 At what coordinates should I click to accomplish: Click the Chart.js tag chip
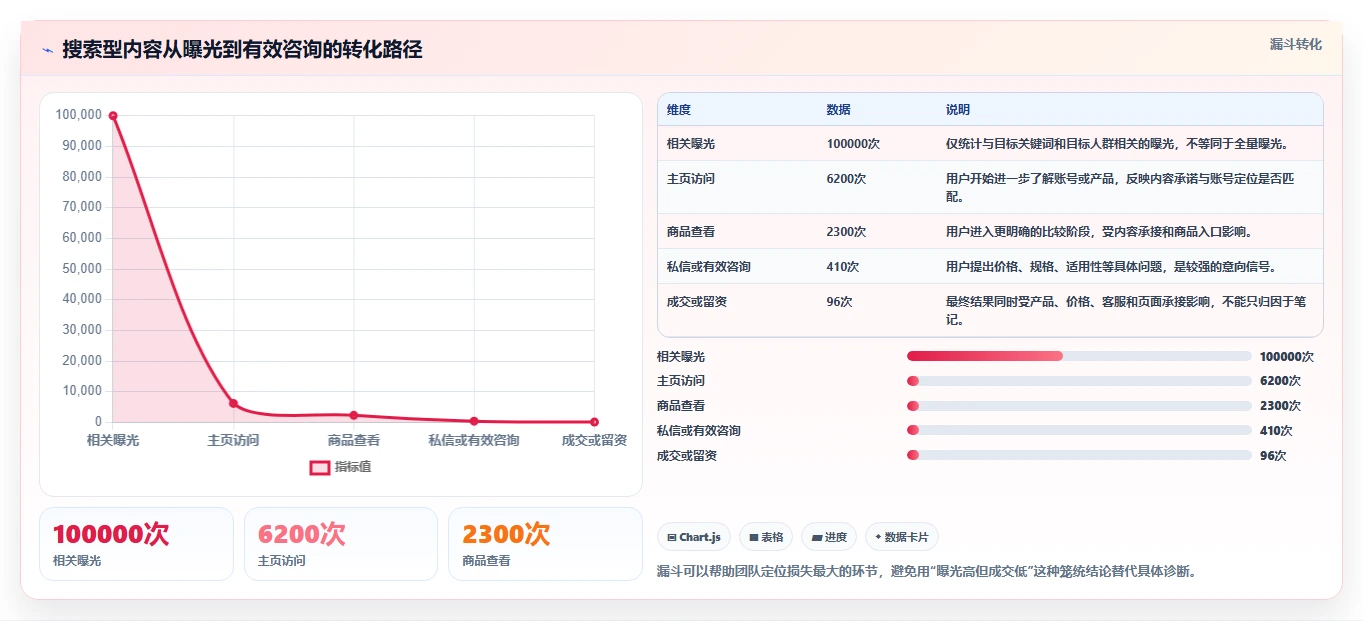click(694, 537)
